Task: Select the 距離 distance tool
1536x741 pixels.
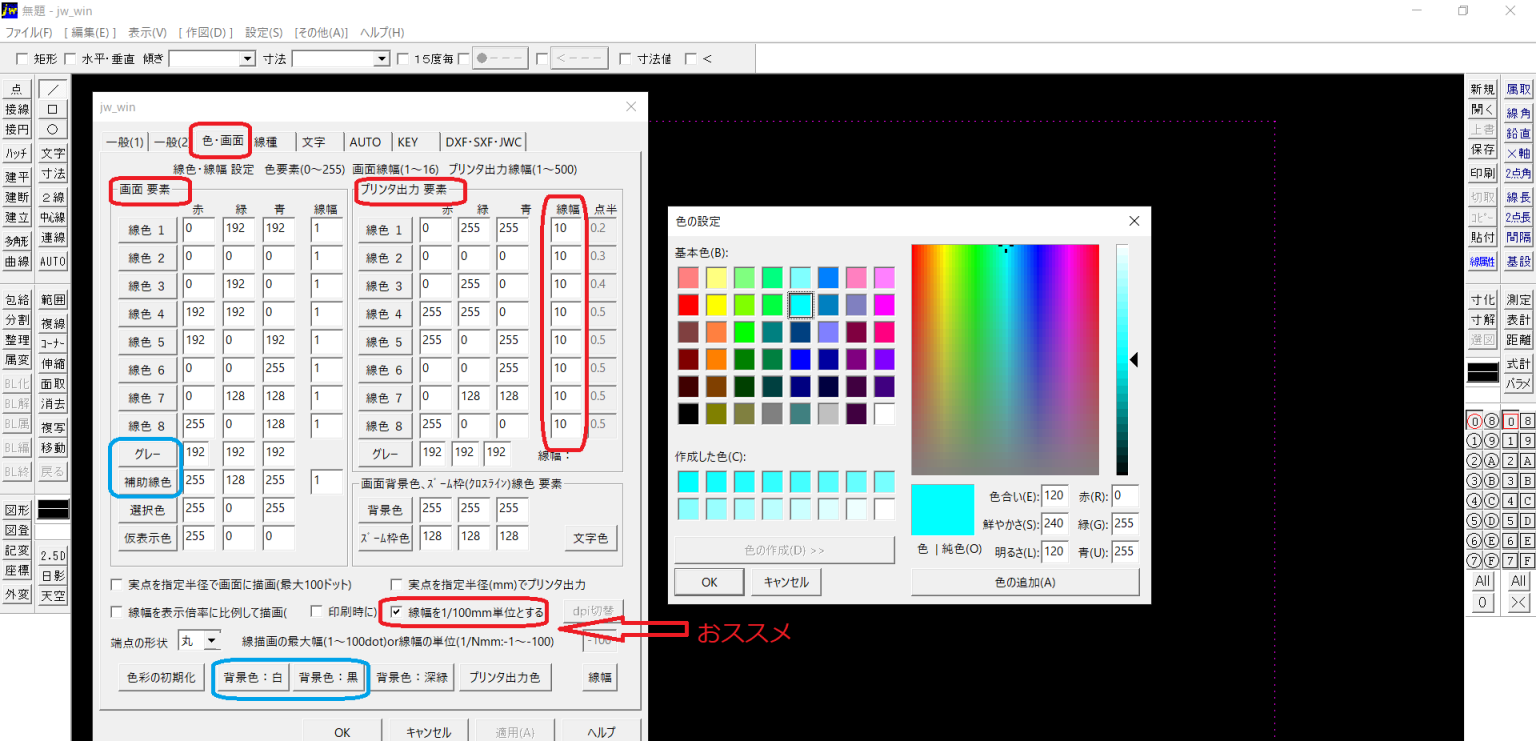Action: tap(1519, 340)
